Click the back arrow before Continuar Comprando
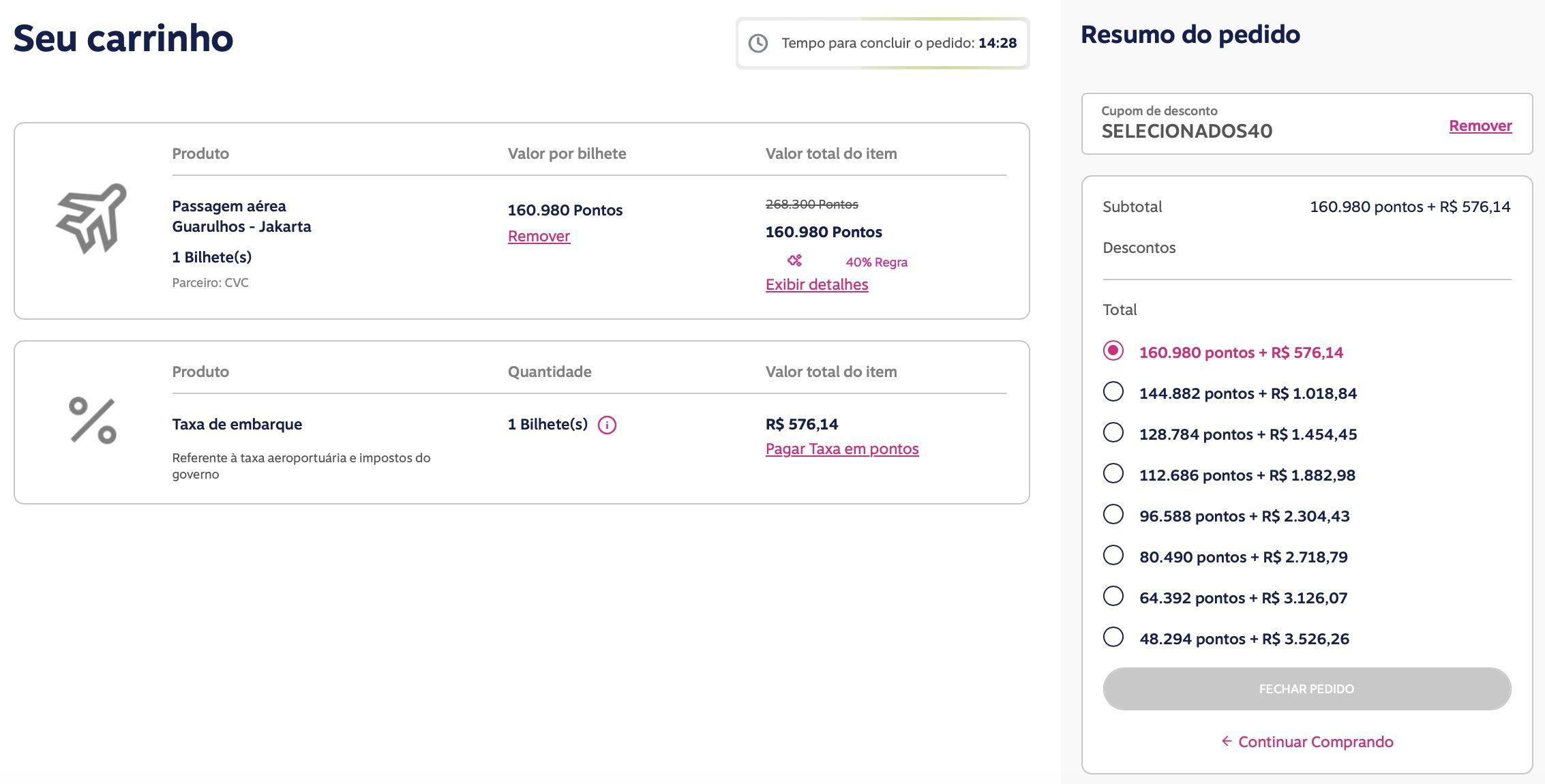The height and width of the screenshot is (784, 1545). [1226, 741]
